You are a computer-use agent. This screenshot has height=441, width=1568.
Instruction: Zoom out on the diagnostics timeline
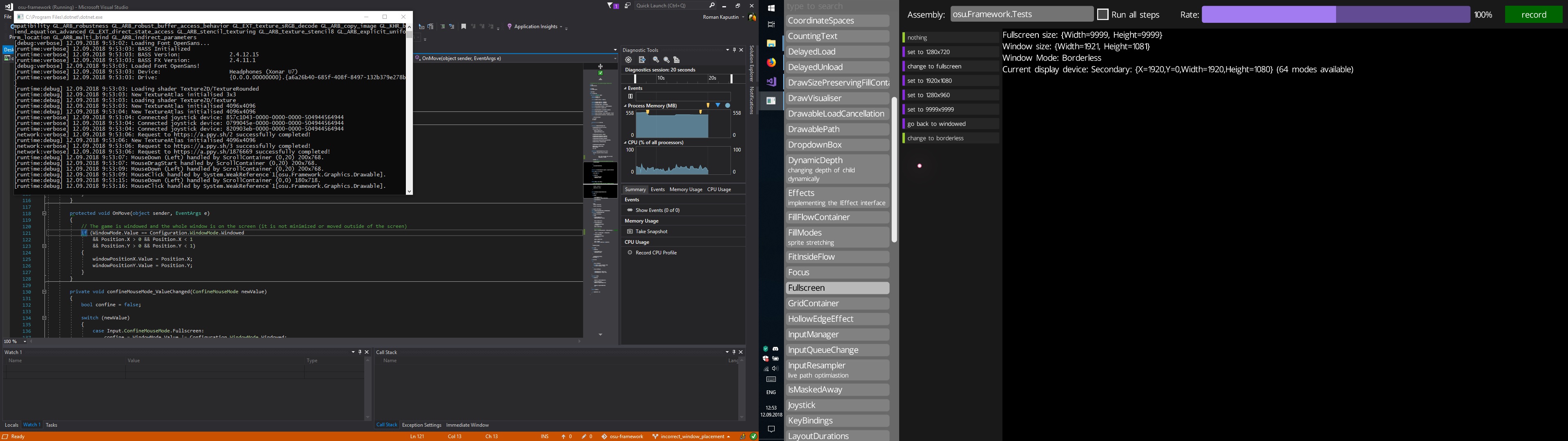tap(667, 59)
